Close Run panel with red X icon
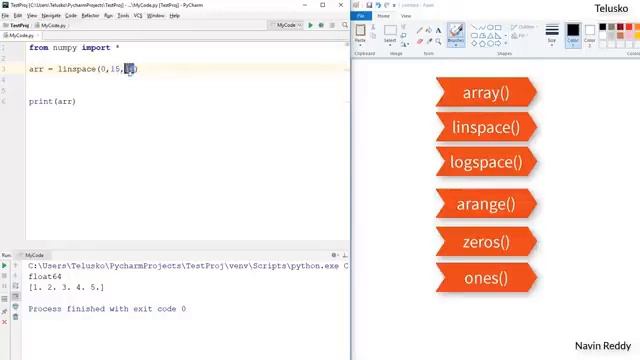640x360 pixels. [x=4, y=322]
